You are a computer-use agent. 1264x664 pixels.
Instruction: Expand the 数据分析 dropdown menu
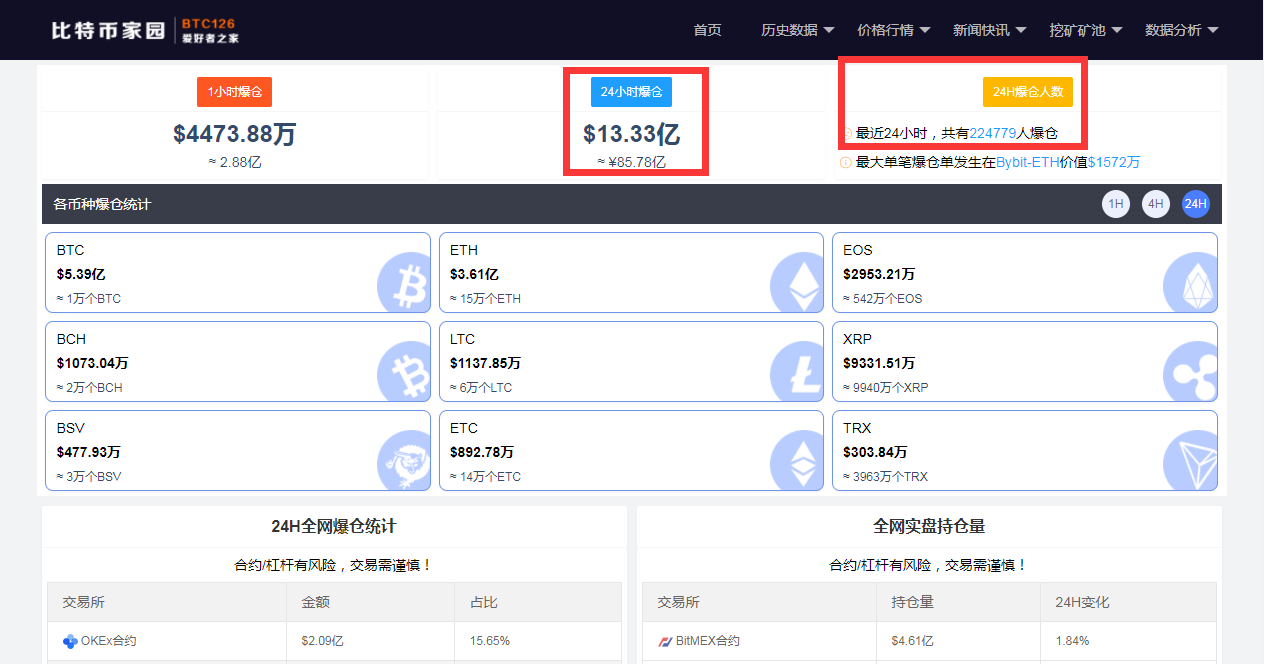pyautogui.click(x=1182, y=30)
